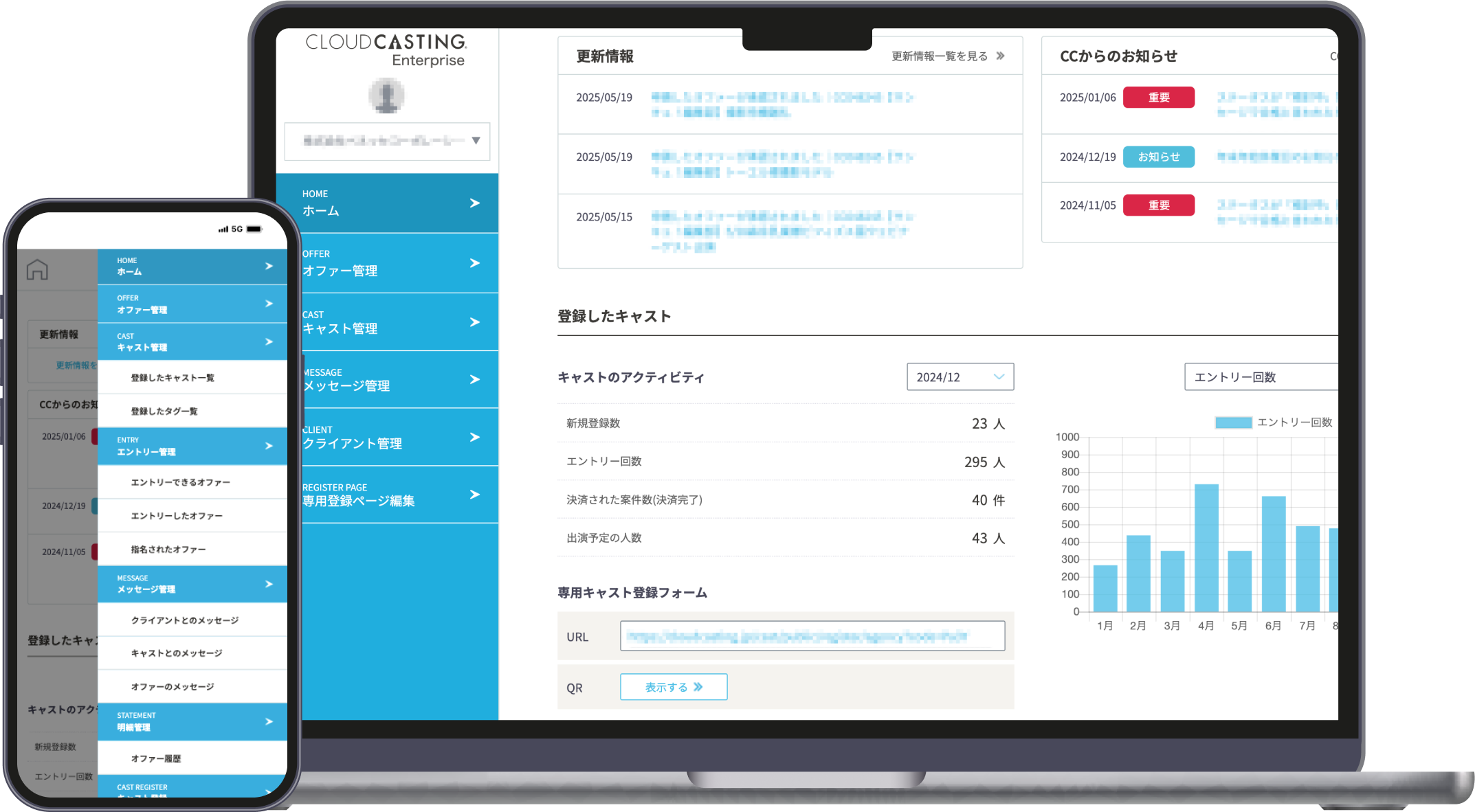
Task: Click the home icon on phone screen
Action: pos(37,269)
